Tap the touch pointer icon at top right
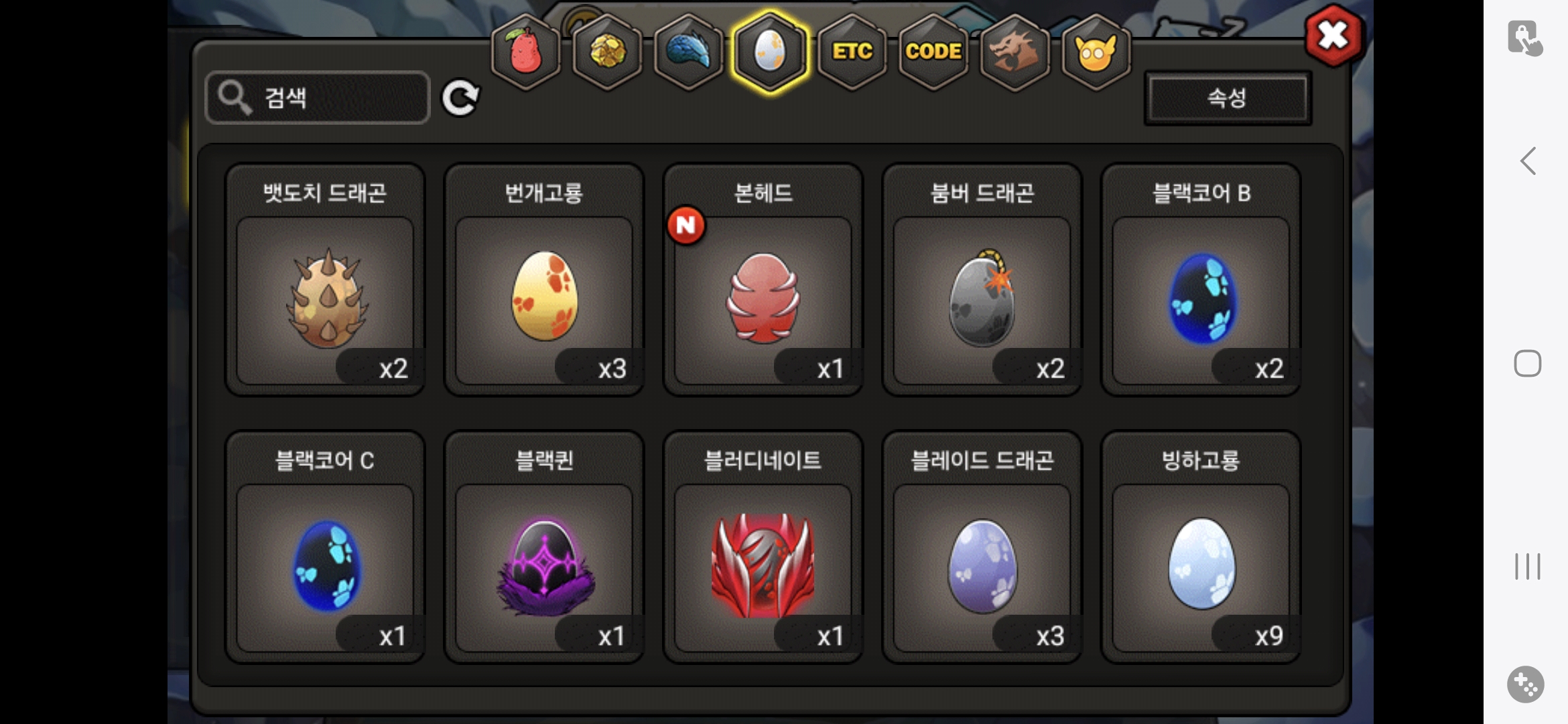Viewport: 1568px width, 724px height. pyautogui.click(x=1525, y=38)
